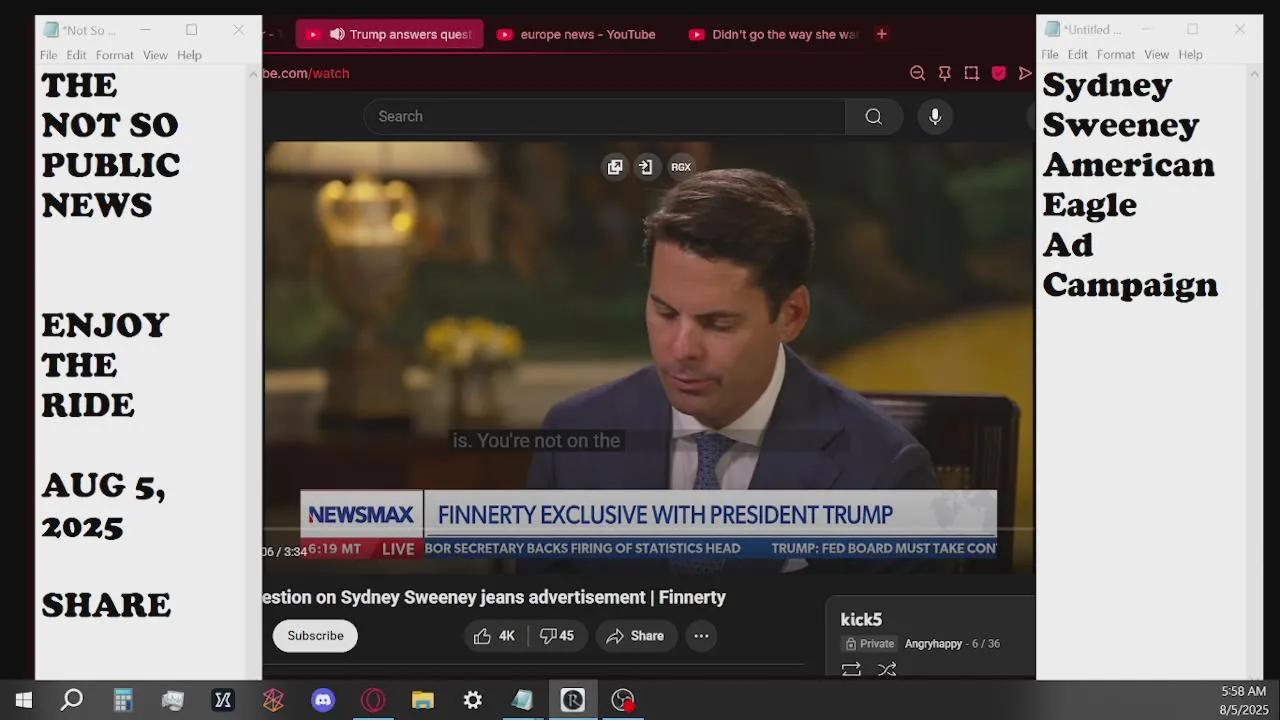
Task: Click 'AUG 5,' text in left Notepad
Action: (x=103, y=487)
